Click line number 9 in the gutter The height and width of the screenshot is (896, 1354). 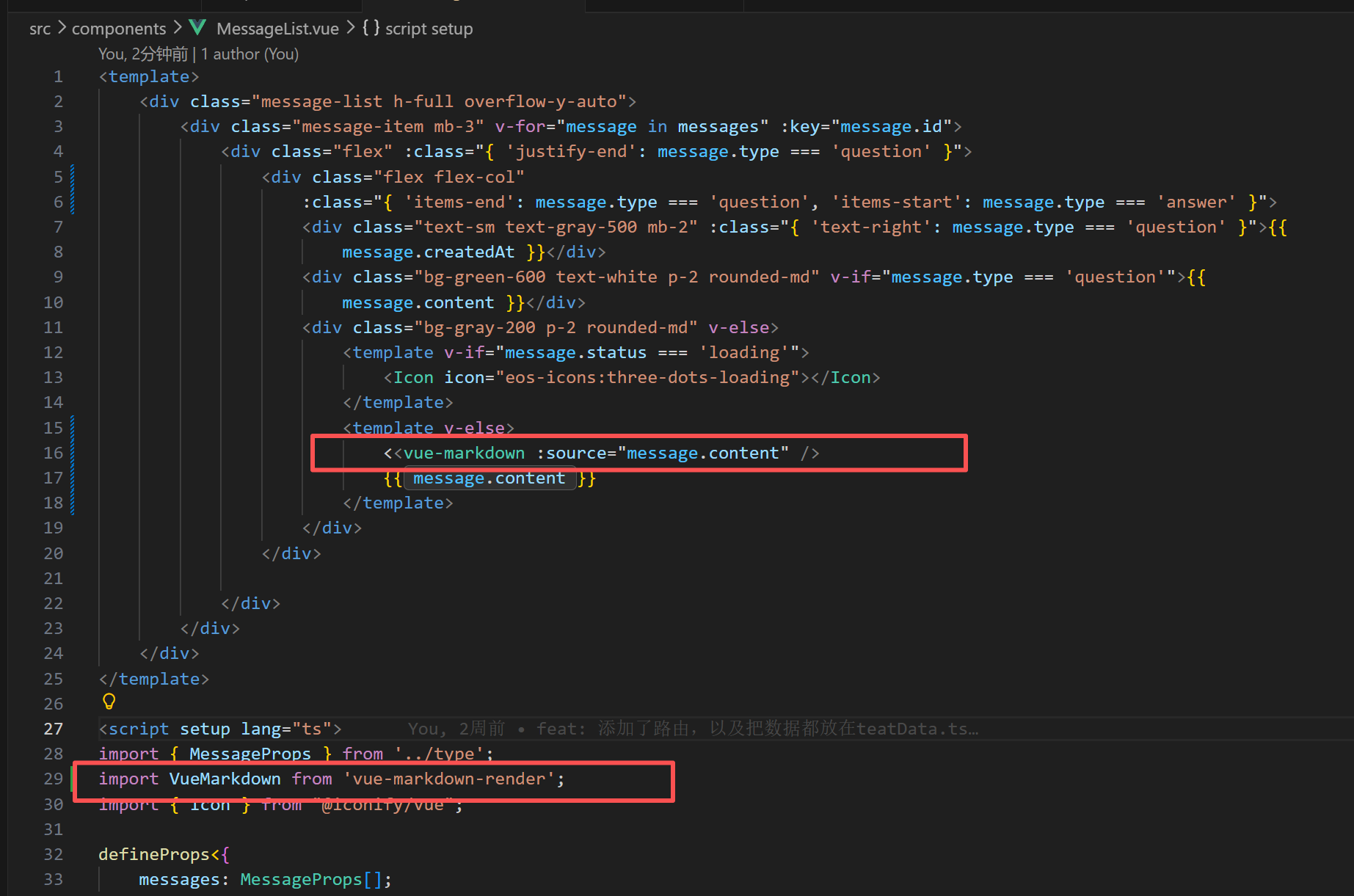pos(58,277)
